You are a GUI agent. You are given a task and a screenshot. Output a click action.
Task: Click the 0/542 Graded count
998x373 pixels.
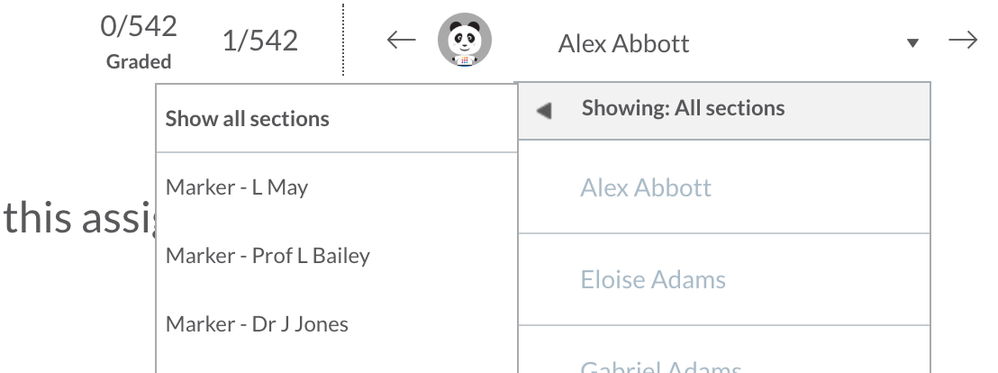click(139, 27)
